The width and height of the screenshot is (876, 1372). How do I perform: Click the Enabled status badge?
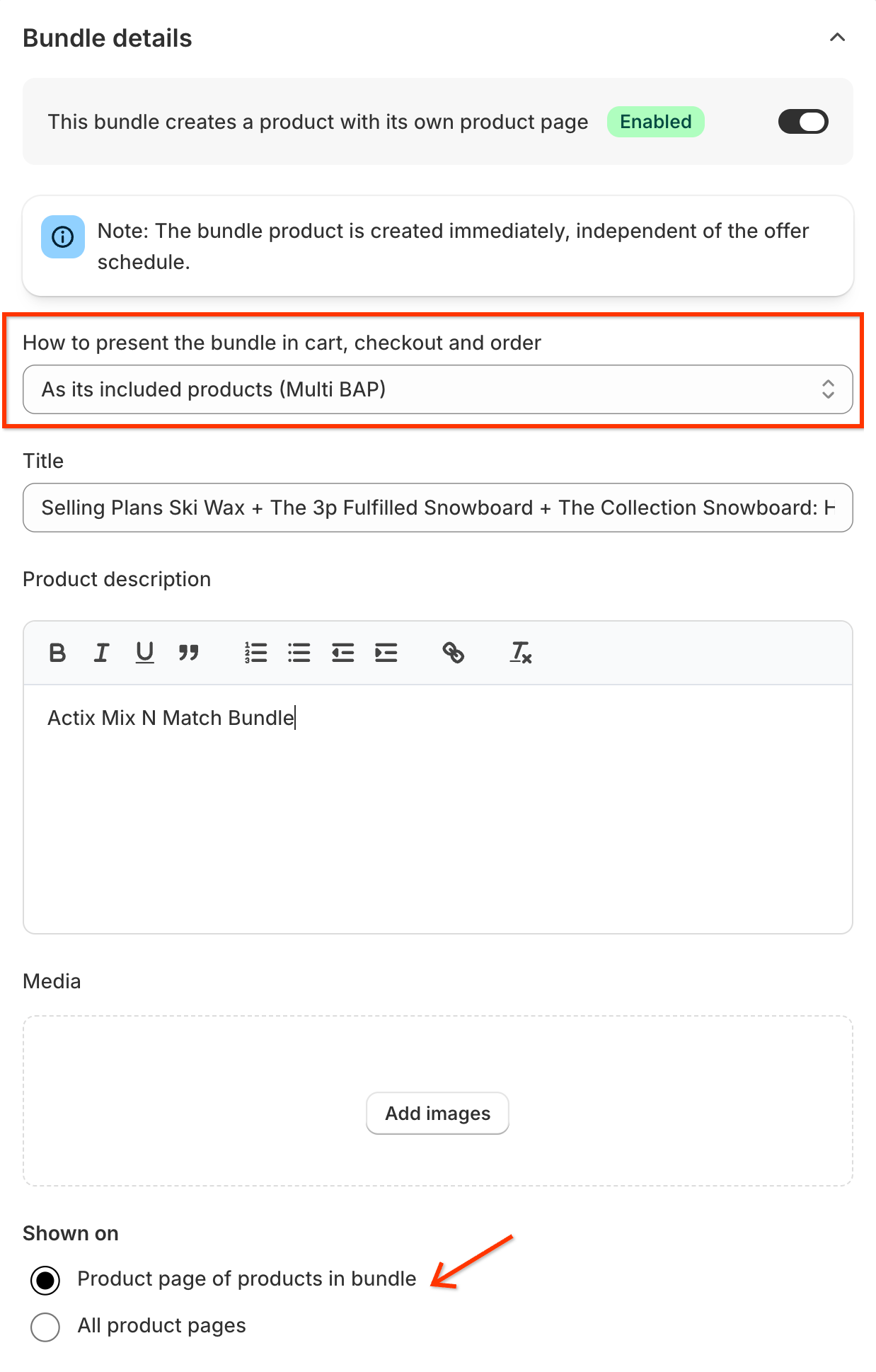click(655, 122)
